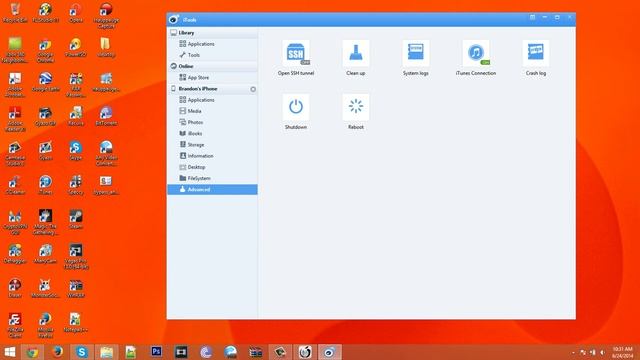Image resolution: width=640 pixels, height=360 pixels.
Task: Open the FileSystem browser
Action: point(212,178)
